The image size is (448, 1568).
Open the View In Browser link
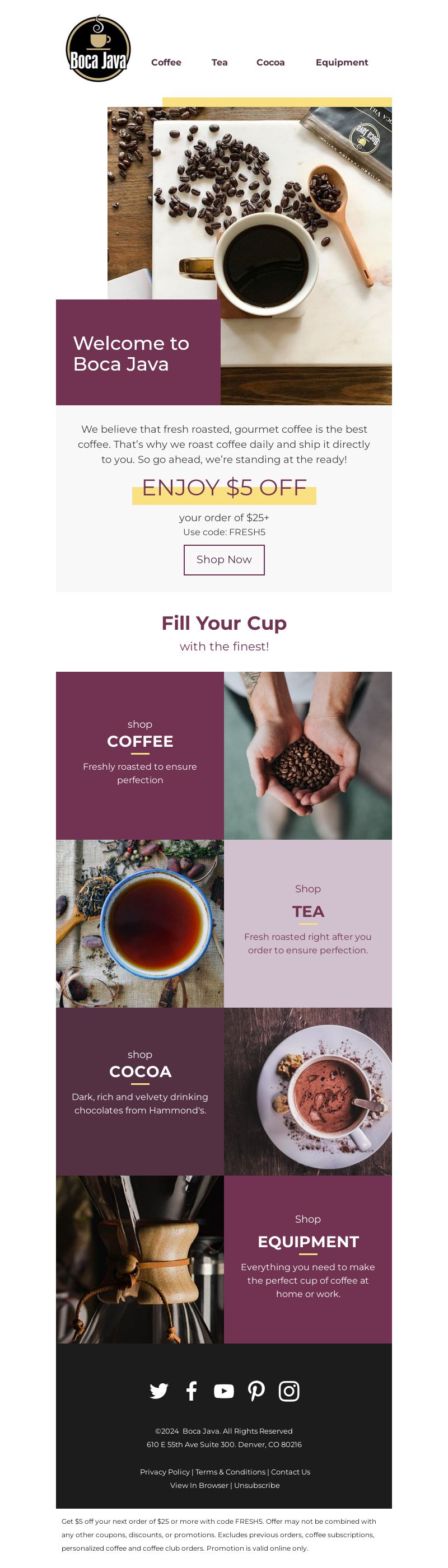tap(199, 1485)
